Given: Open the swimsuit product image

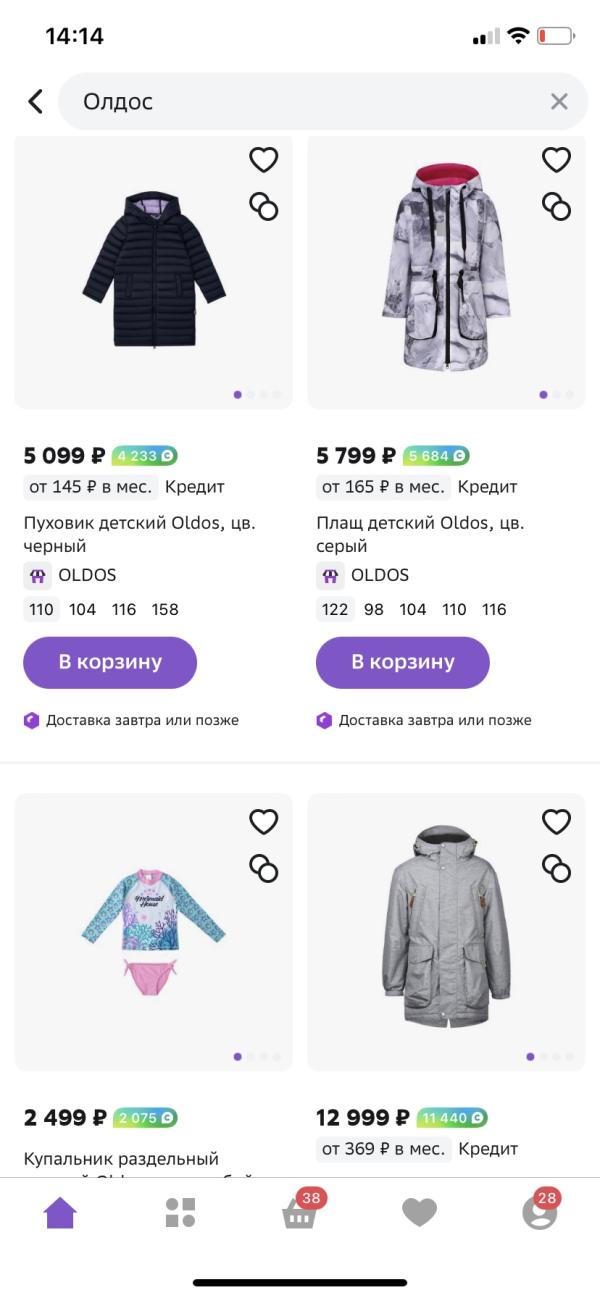Looking at the screenshot, I should pos(153,930).
